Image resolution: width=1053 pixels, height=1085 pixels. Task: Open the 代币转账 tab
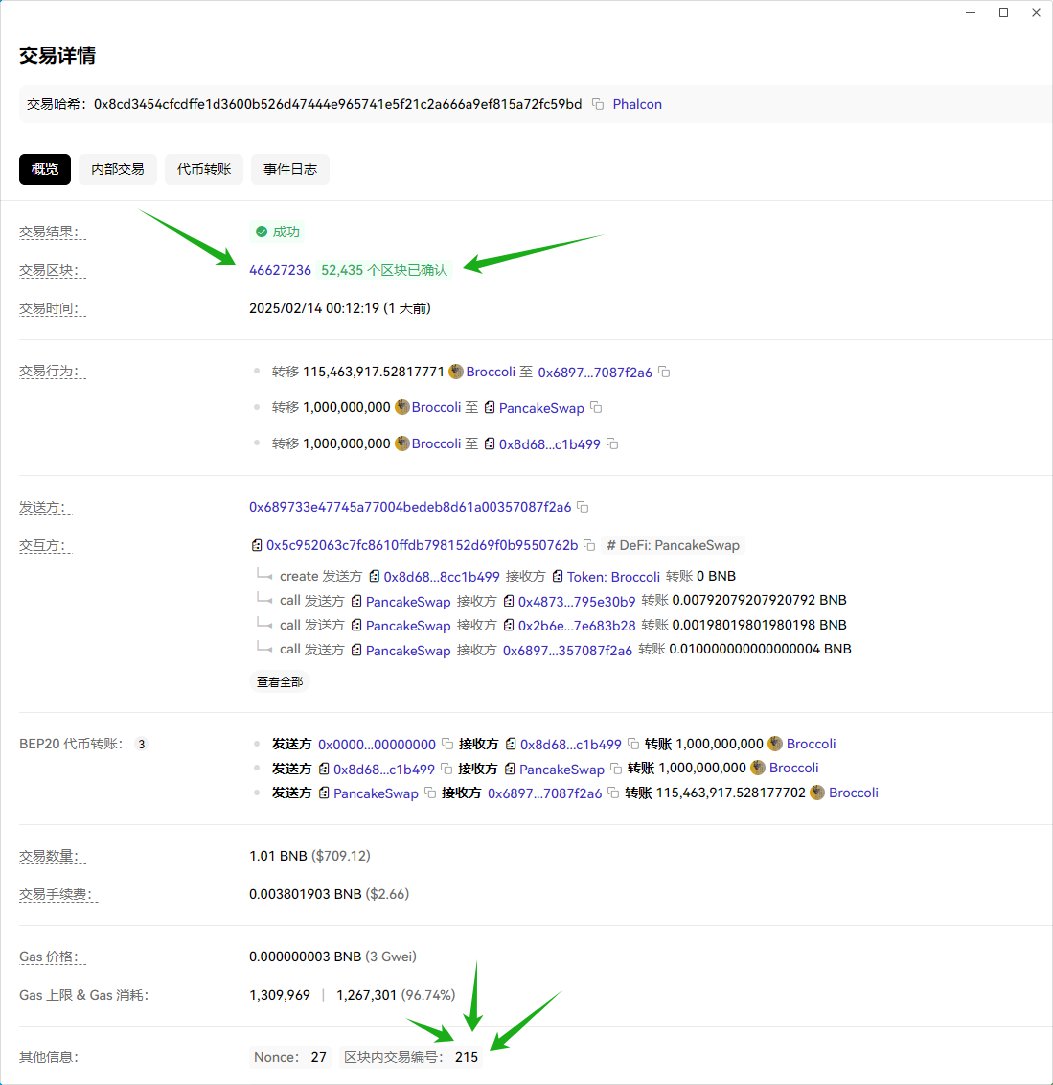203,169
